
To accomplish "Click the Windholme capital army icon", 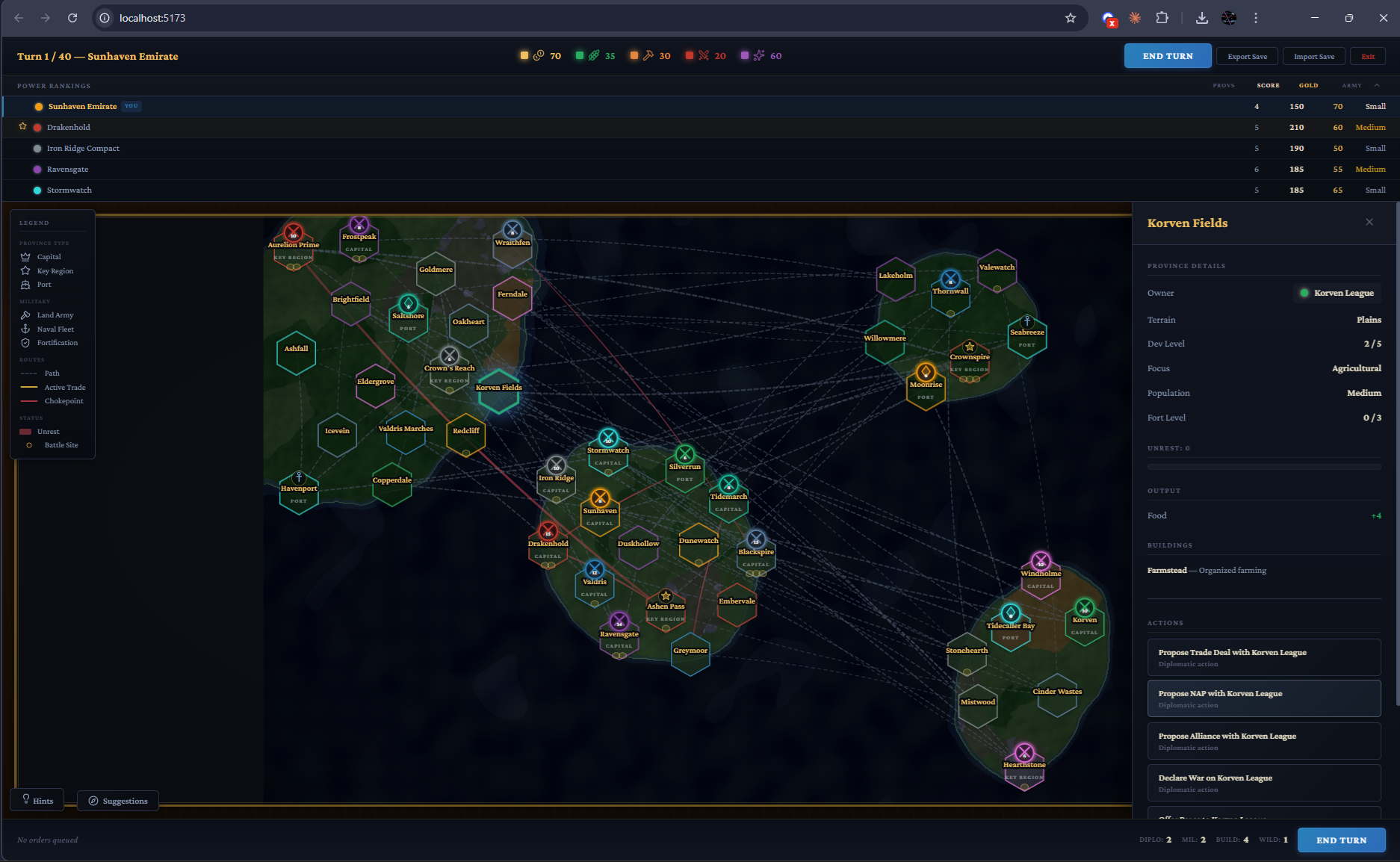I will coord(1041,560).
